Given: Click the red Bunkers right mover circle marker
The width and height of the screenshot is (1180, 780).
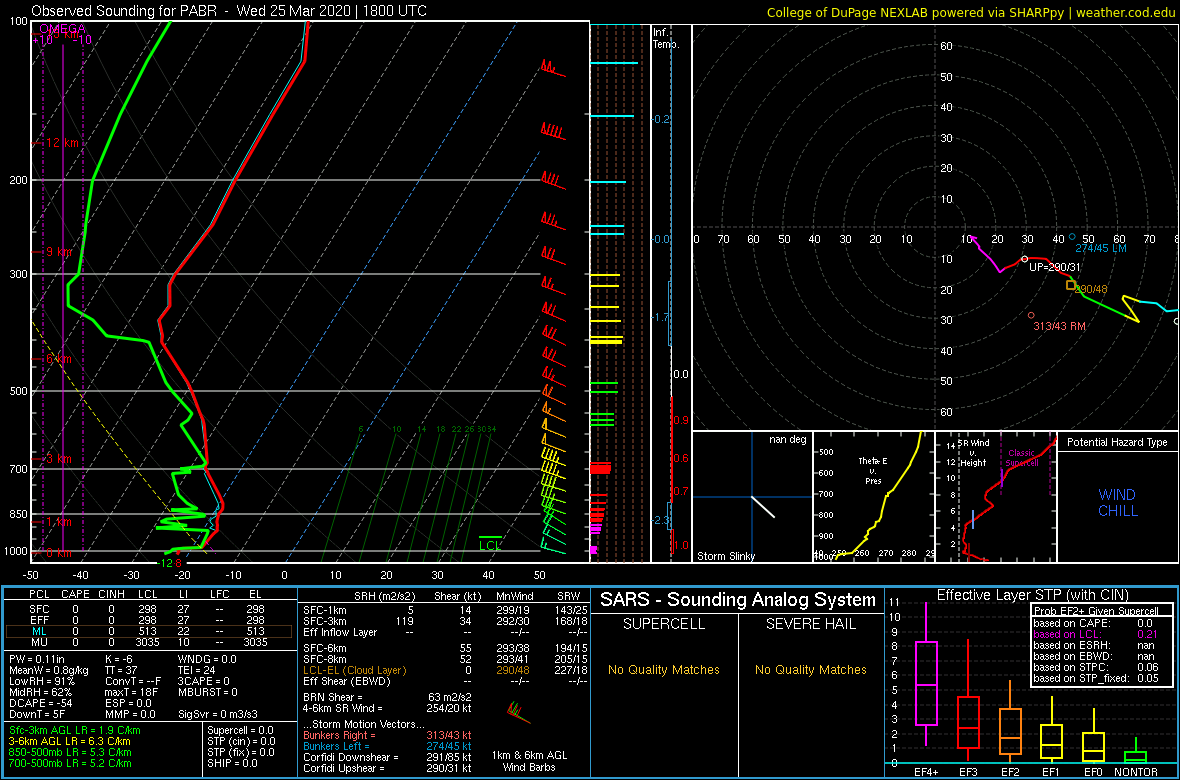Looking at the screenshot, I should tap(1030, 315).
